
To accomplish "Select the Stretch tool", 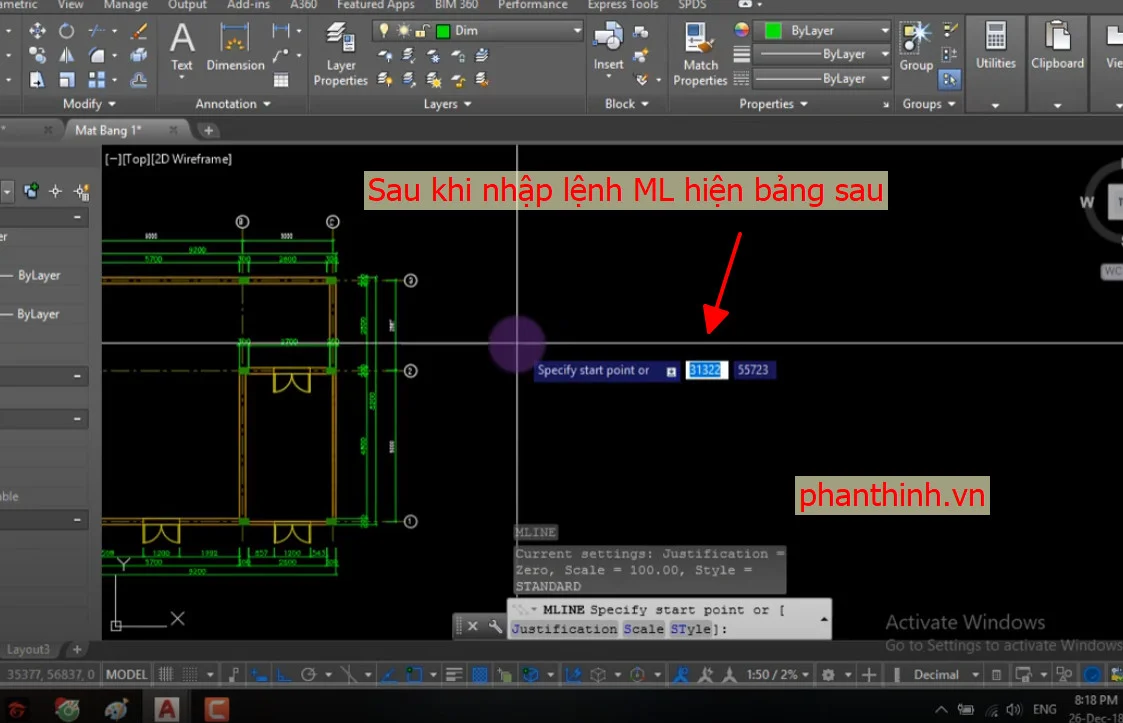I will pyautogui.click(x=37, y=80).
